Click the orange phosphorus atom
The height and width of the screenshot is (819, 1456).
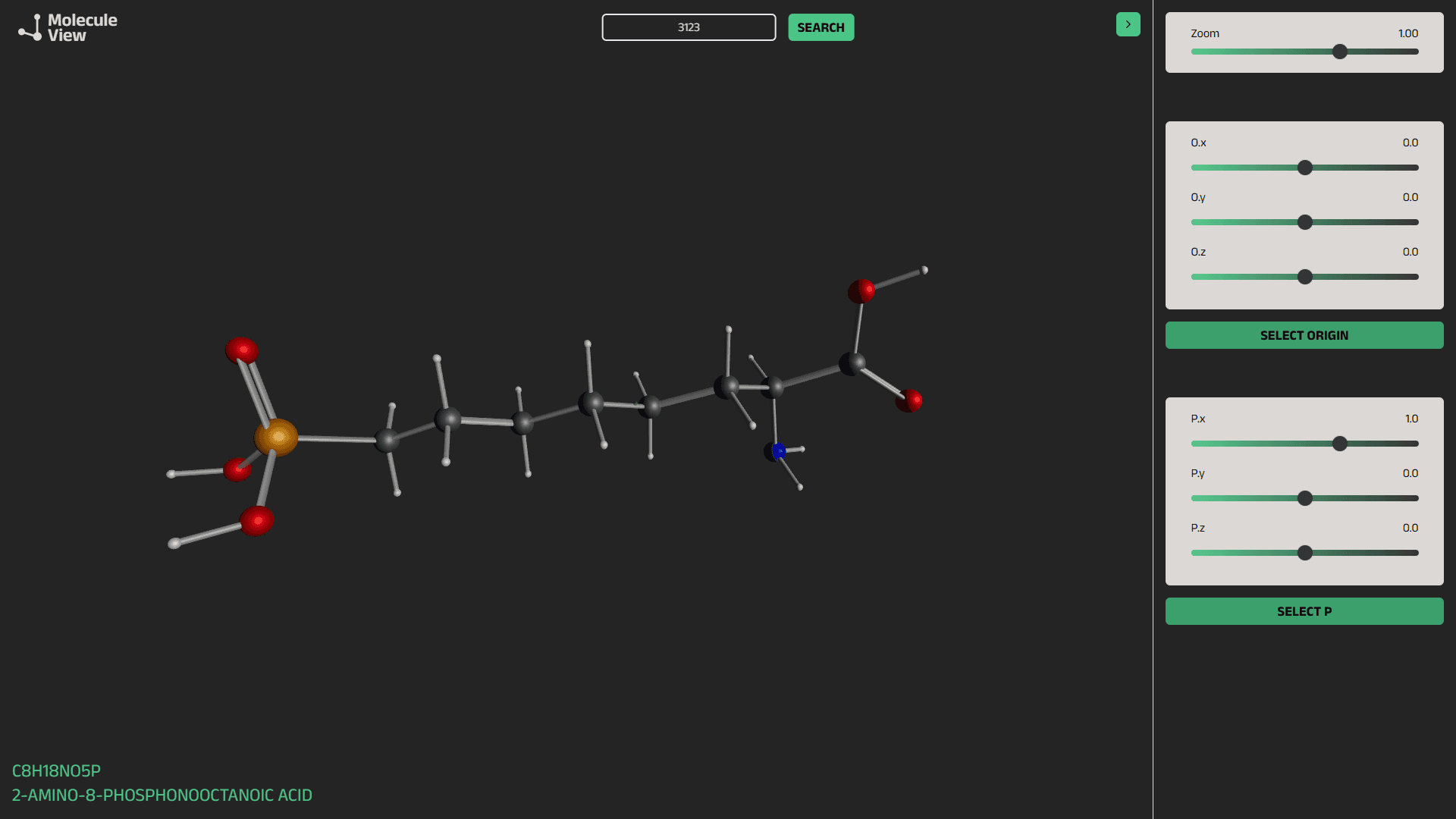tap(276, 438)
